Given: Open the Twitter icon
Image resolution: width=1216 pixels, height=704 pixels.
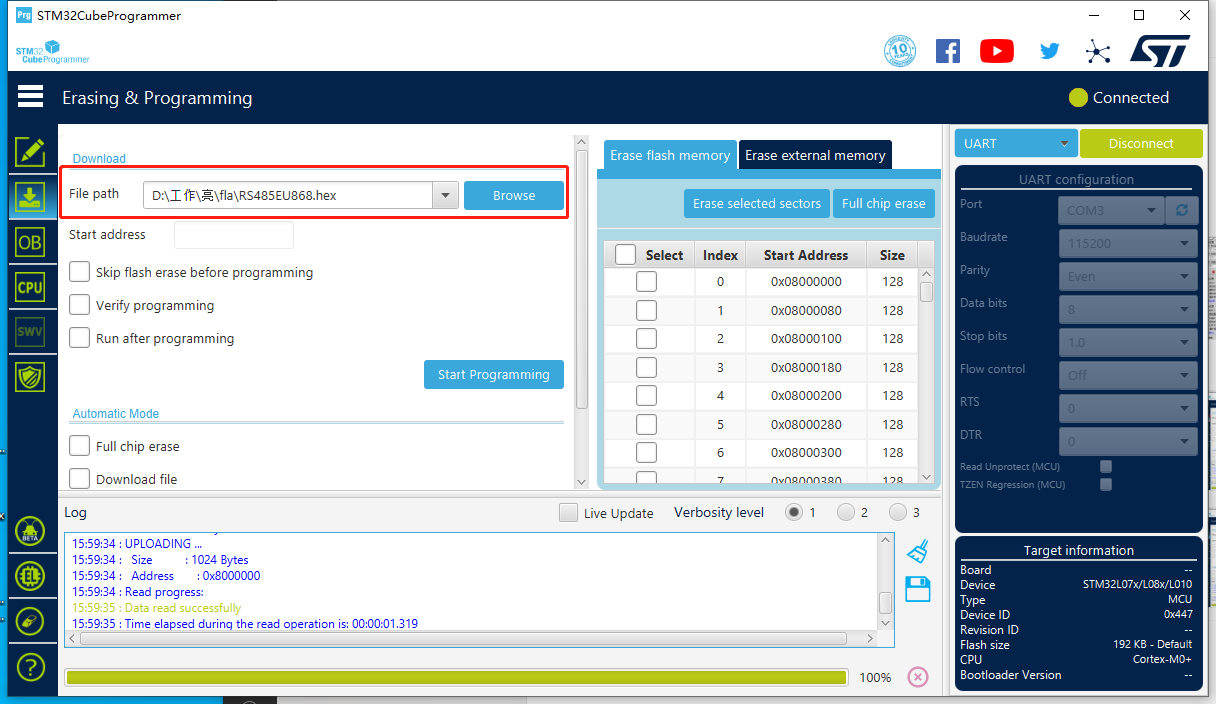Looking at the screenshot, I should (x=1049, y=51).
